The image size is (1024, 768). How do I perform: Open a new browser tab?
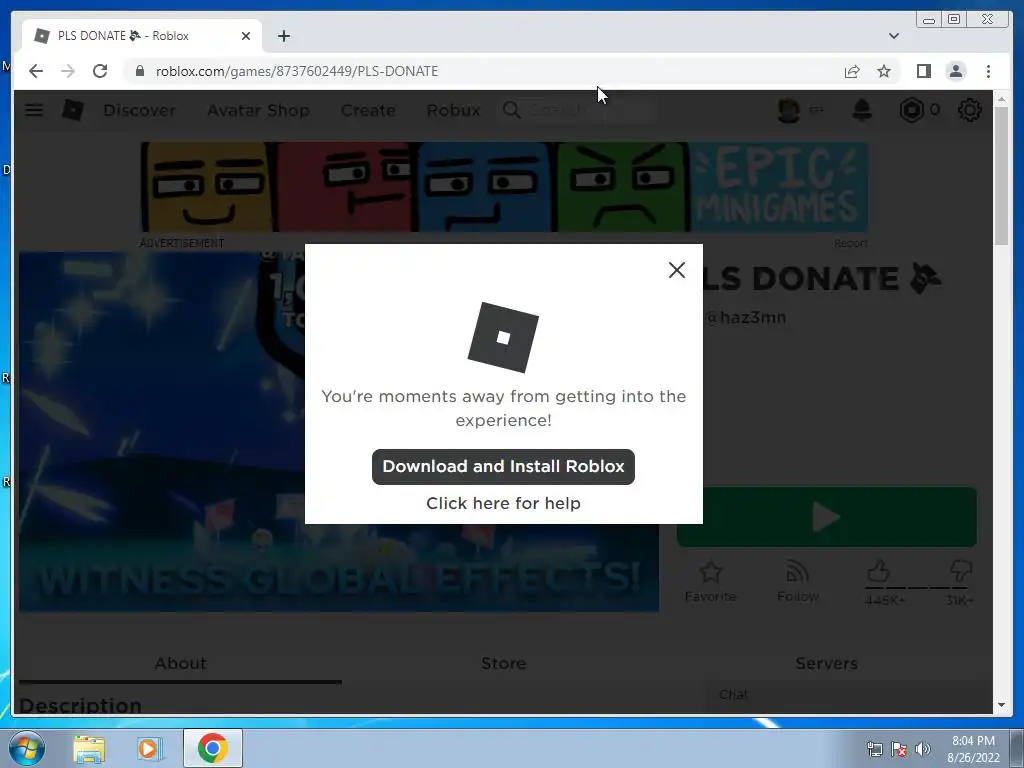(283, 36)
